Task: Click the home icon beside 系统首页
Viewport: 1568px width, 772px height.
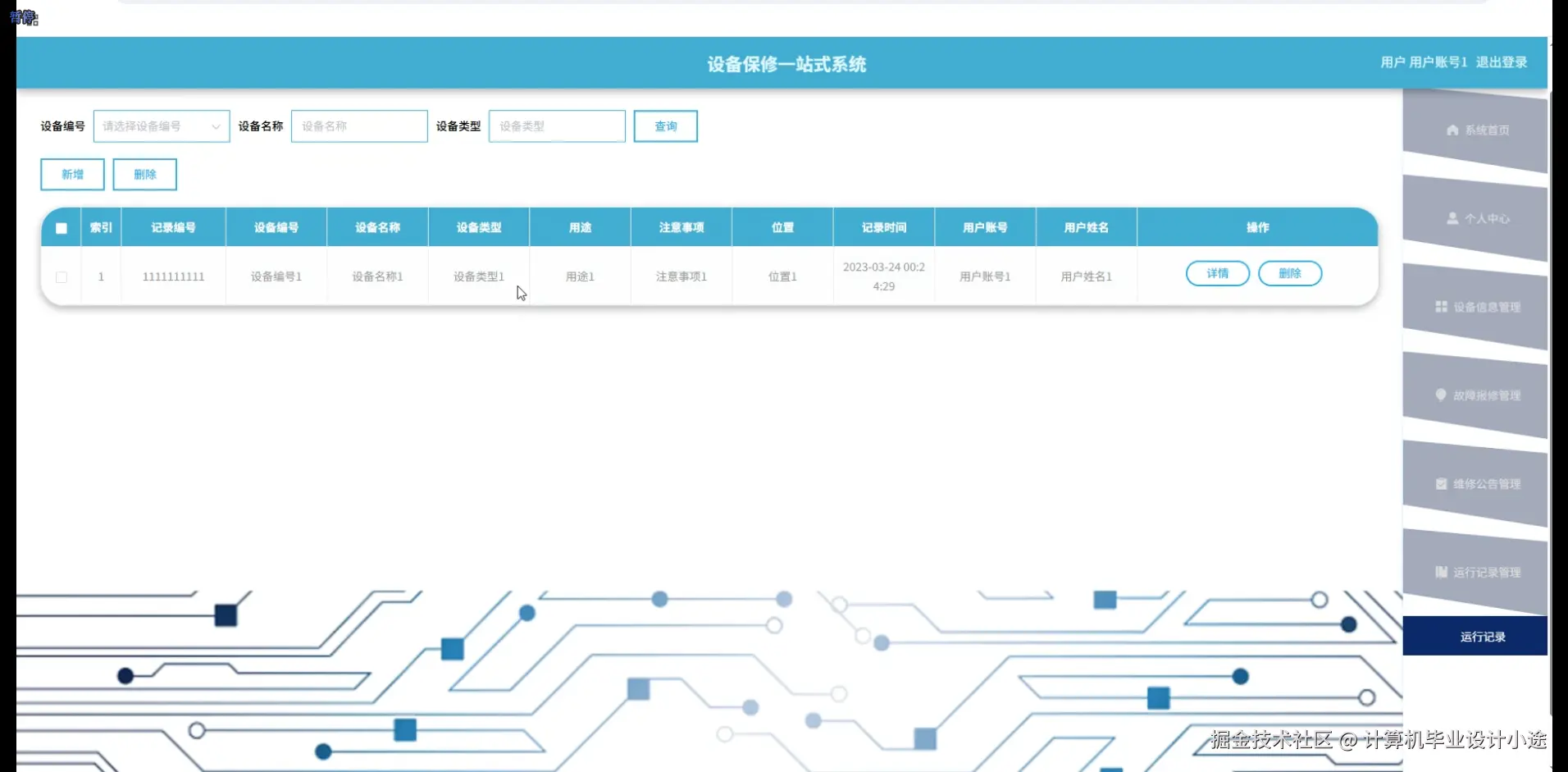Action: pos(1452,130)
